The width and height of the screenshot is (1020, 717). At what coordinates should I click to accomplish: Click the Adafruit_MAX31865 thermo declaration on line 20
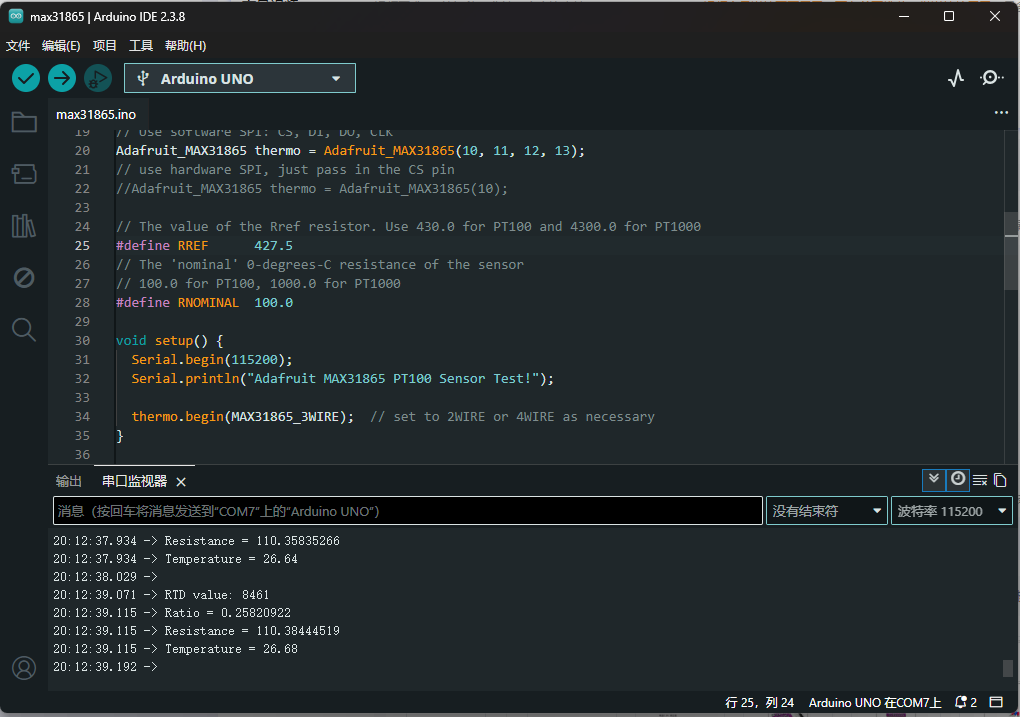tap(350, 150)
